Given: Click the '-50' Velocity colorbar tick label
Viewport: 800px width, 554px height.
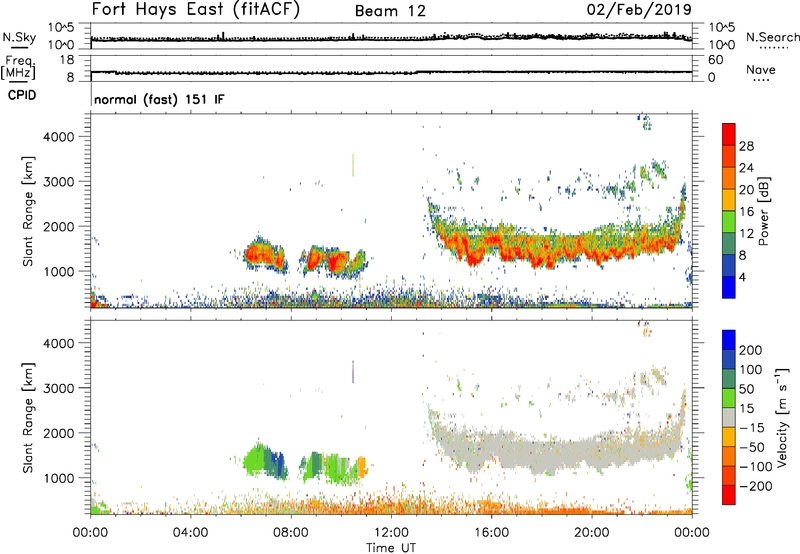Looking at the screenshot, I should click(752, 447).
